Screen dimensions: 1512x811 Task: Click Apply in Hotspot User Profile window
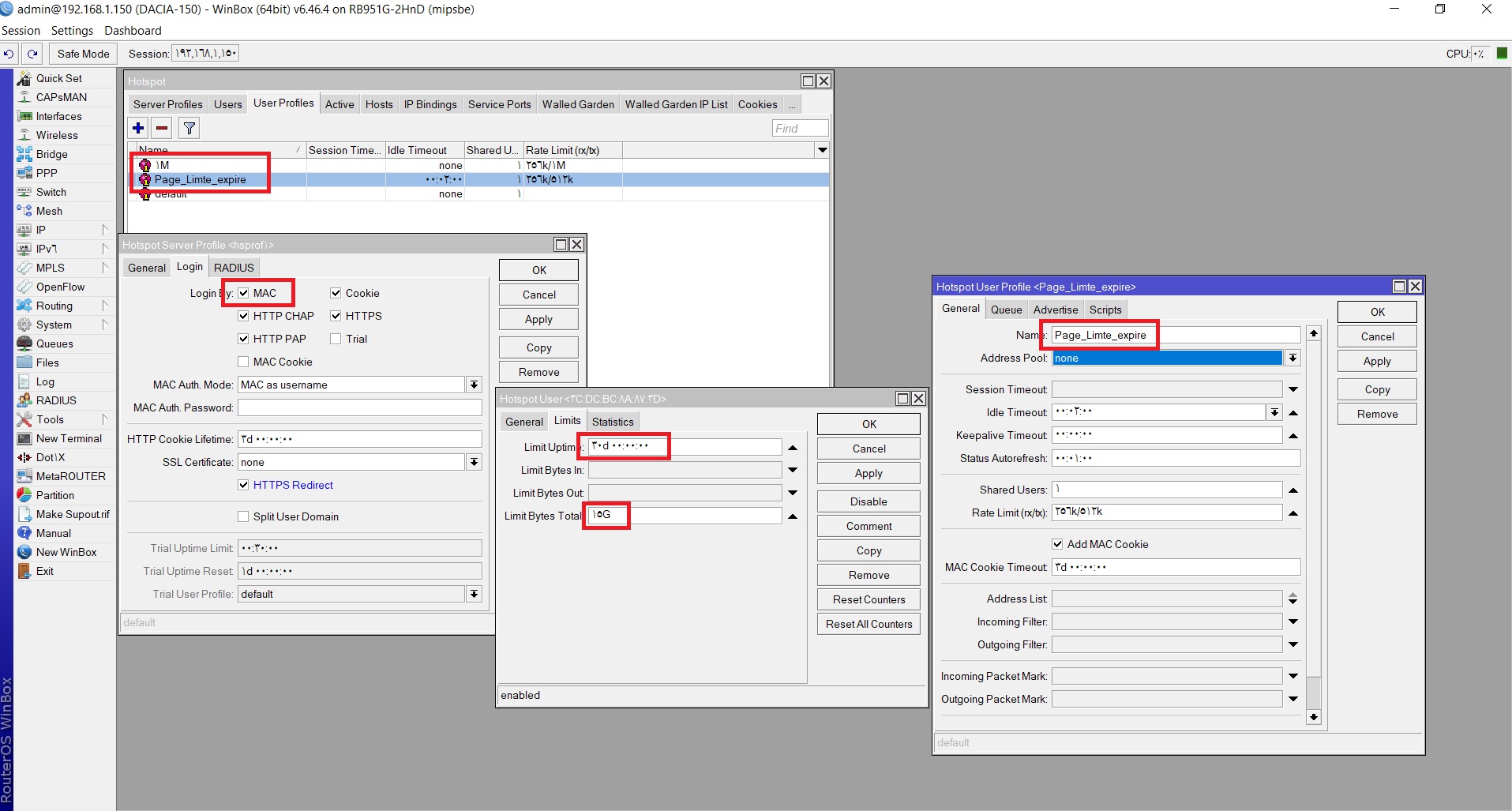(x=1377, y=361)
